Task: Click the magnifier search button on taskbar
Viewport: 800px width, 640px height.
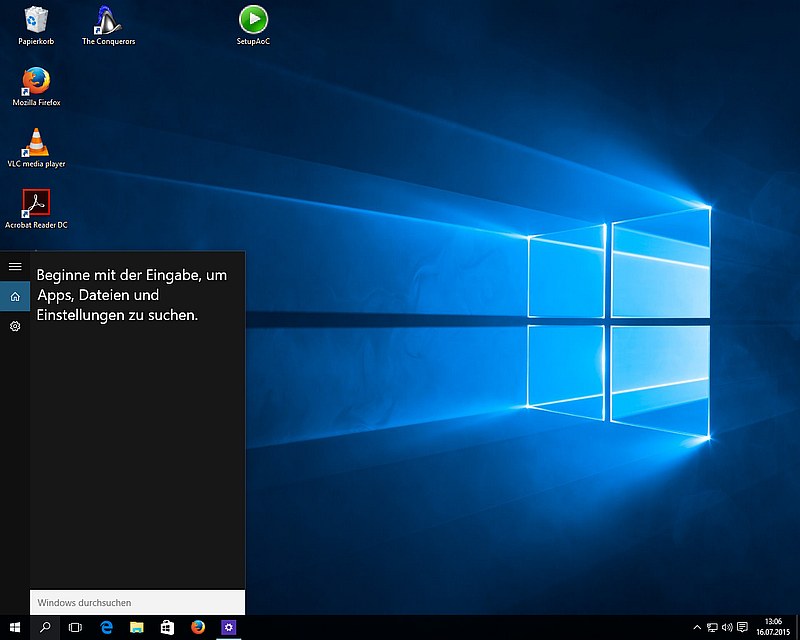Action: click(45, 627)
